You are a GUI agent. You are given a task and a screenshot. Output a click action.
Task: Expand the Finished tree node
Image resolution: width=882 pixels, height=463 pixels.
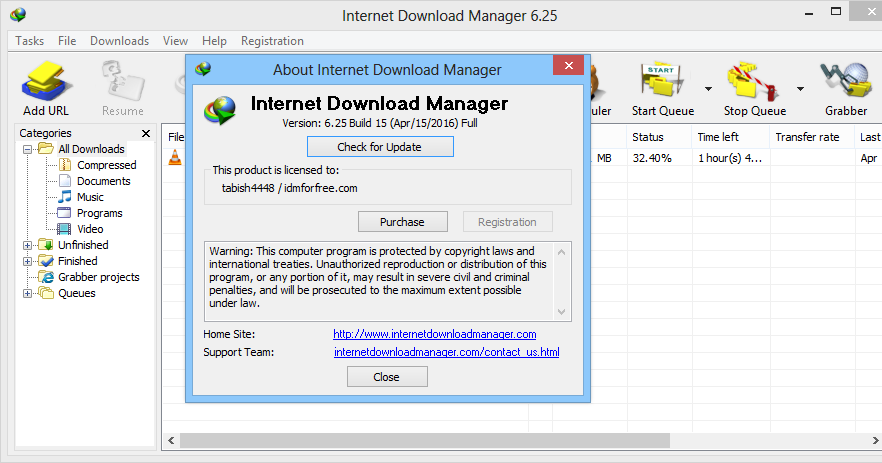click(x=27, y=262)
